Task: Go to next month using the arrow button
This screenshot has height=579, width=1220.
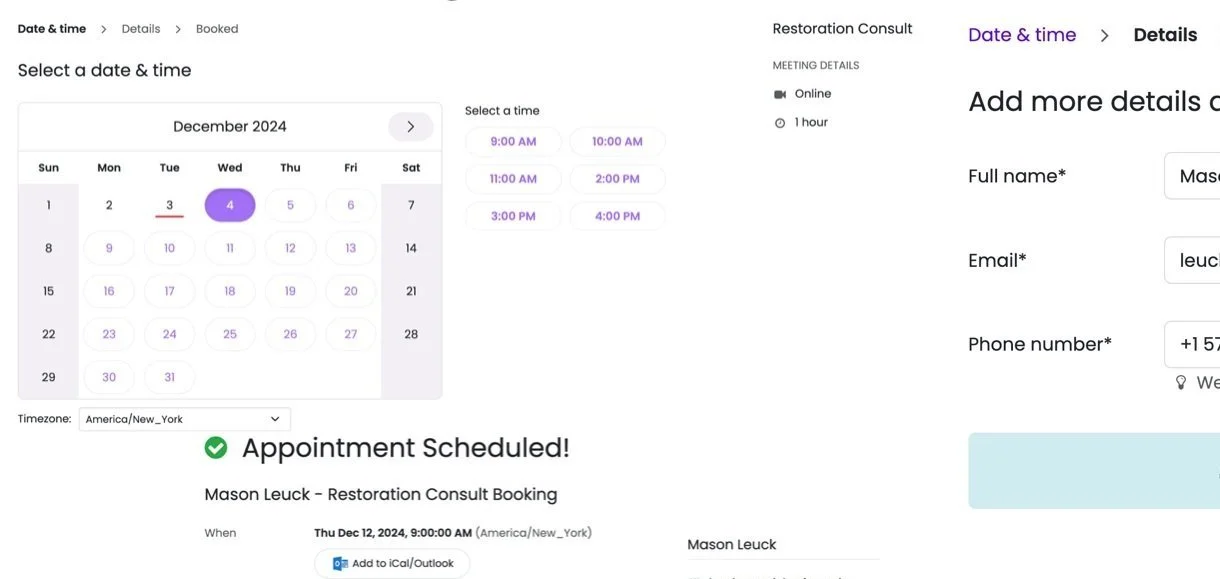Action: point(410,127)
